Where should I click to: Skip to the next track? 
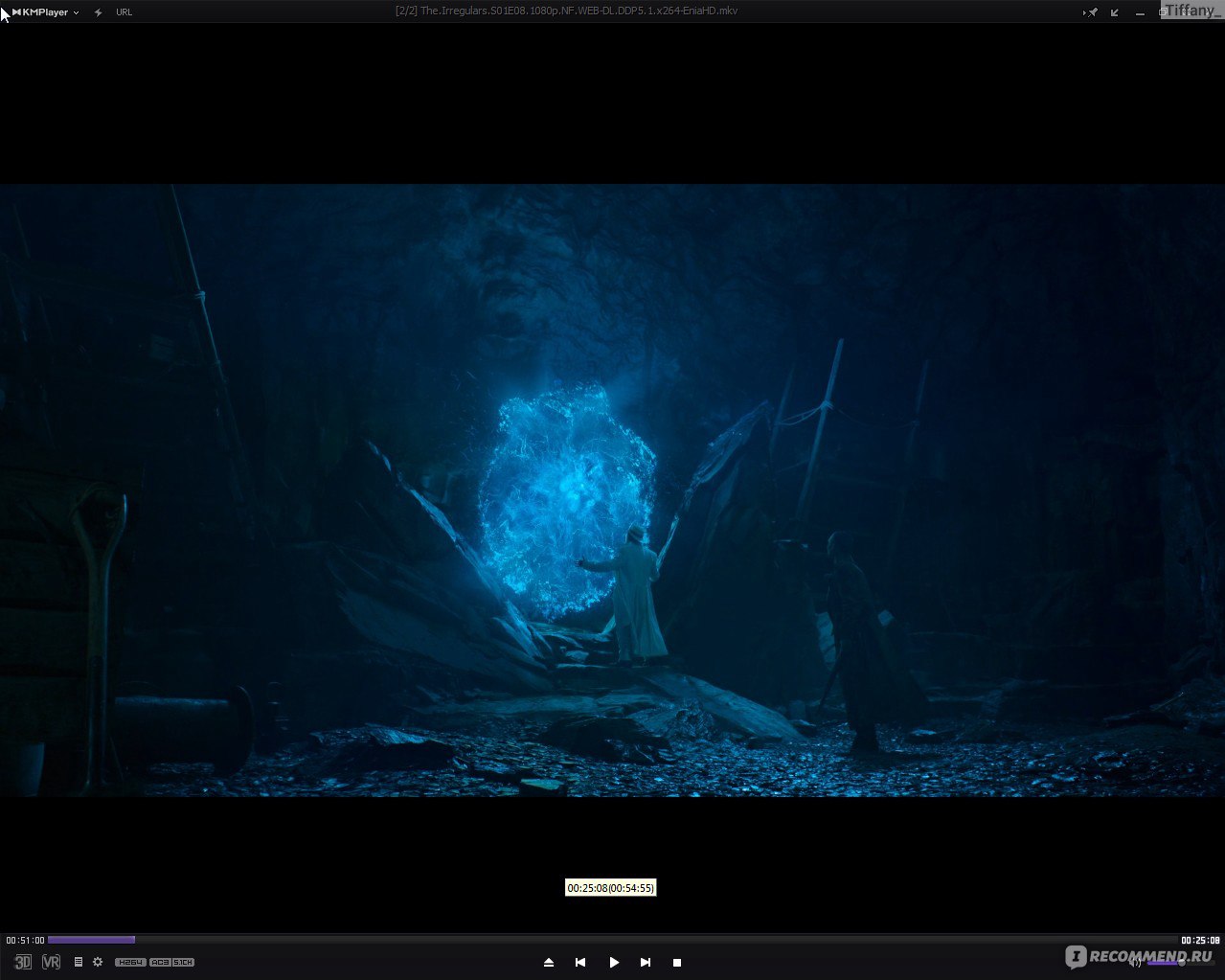[x=646, y=962]
